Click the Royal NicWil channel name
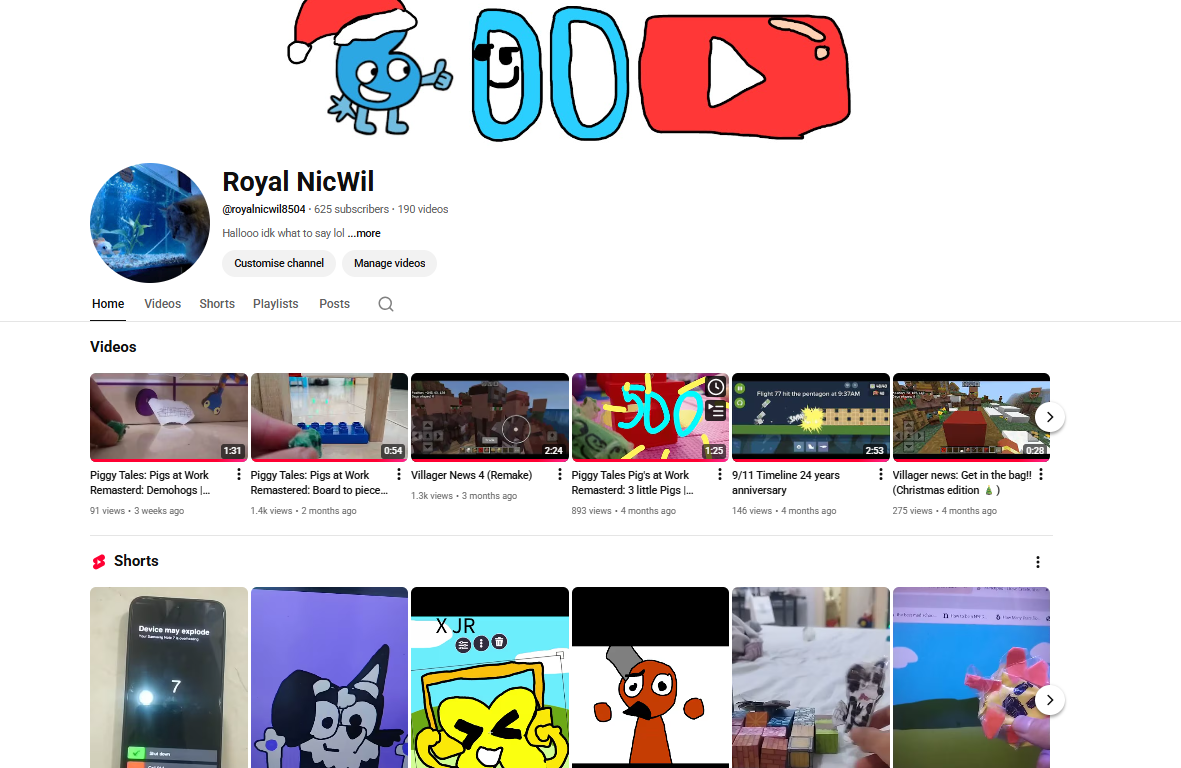Viewport: 1181px width, 768px height. (x=298, y=181)
